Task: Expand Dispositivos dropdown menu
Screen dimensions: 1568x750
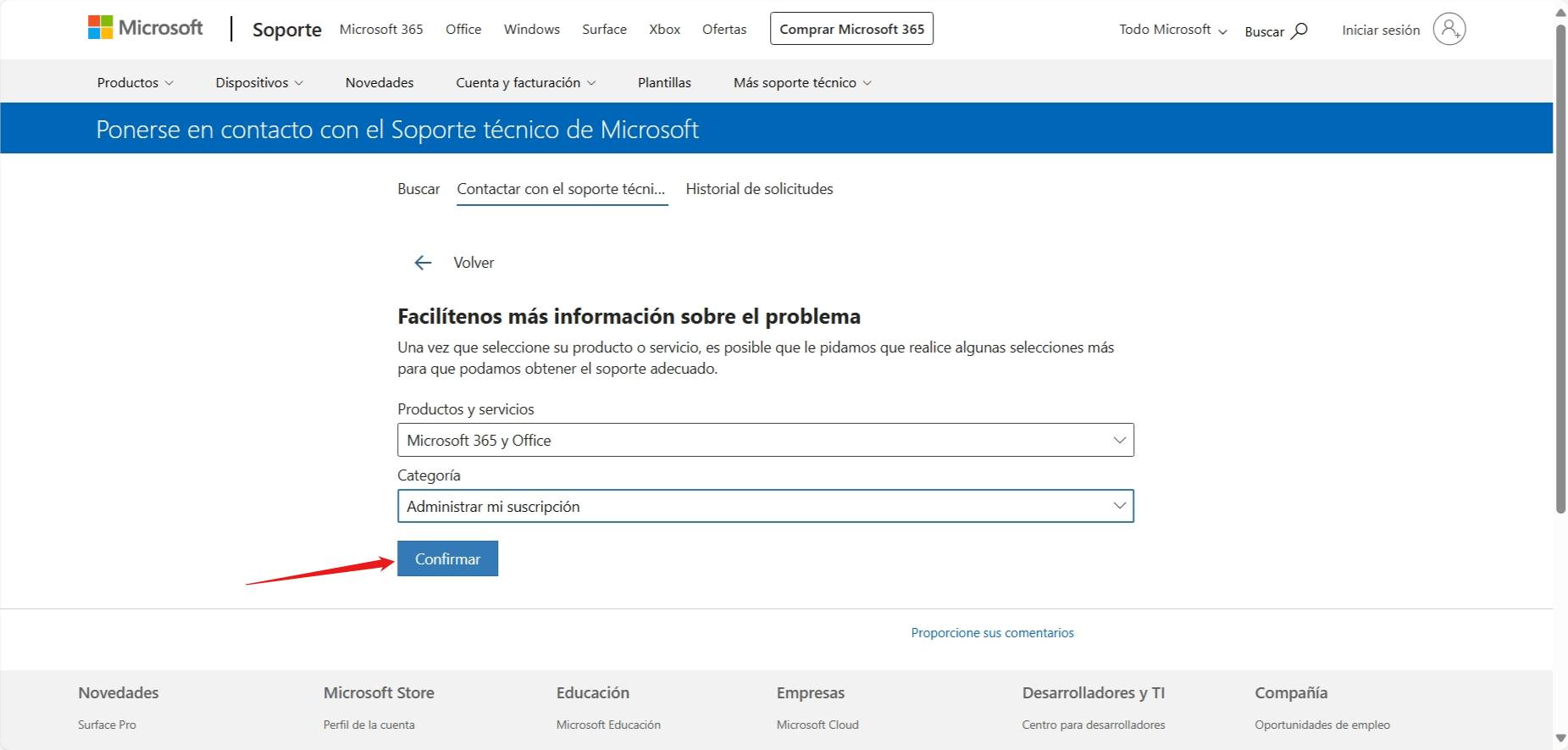Action: (x=259, y=82)
